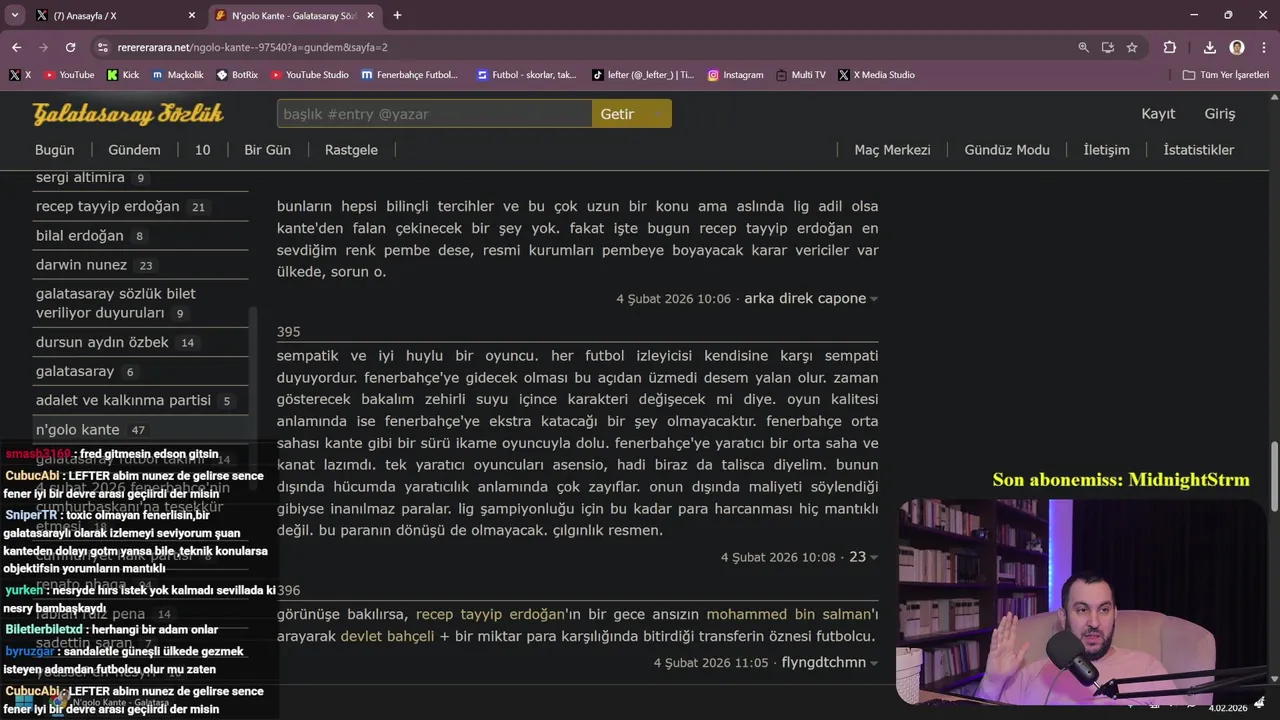This screenshot has height=720, width=1280.
Task: Open author arka direk capone
Action: click(x=805, y=298)
